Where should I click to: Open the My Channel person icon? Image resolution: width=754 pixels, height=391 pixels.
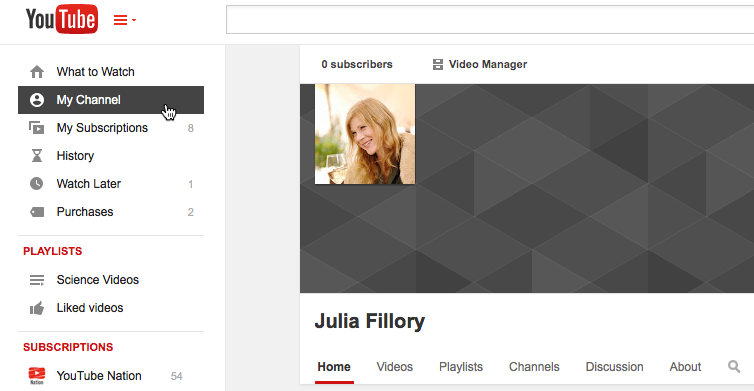coord(37,100)
